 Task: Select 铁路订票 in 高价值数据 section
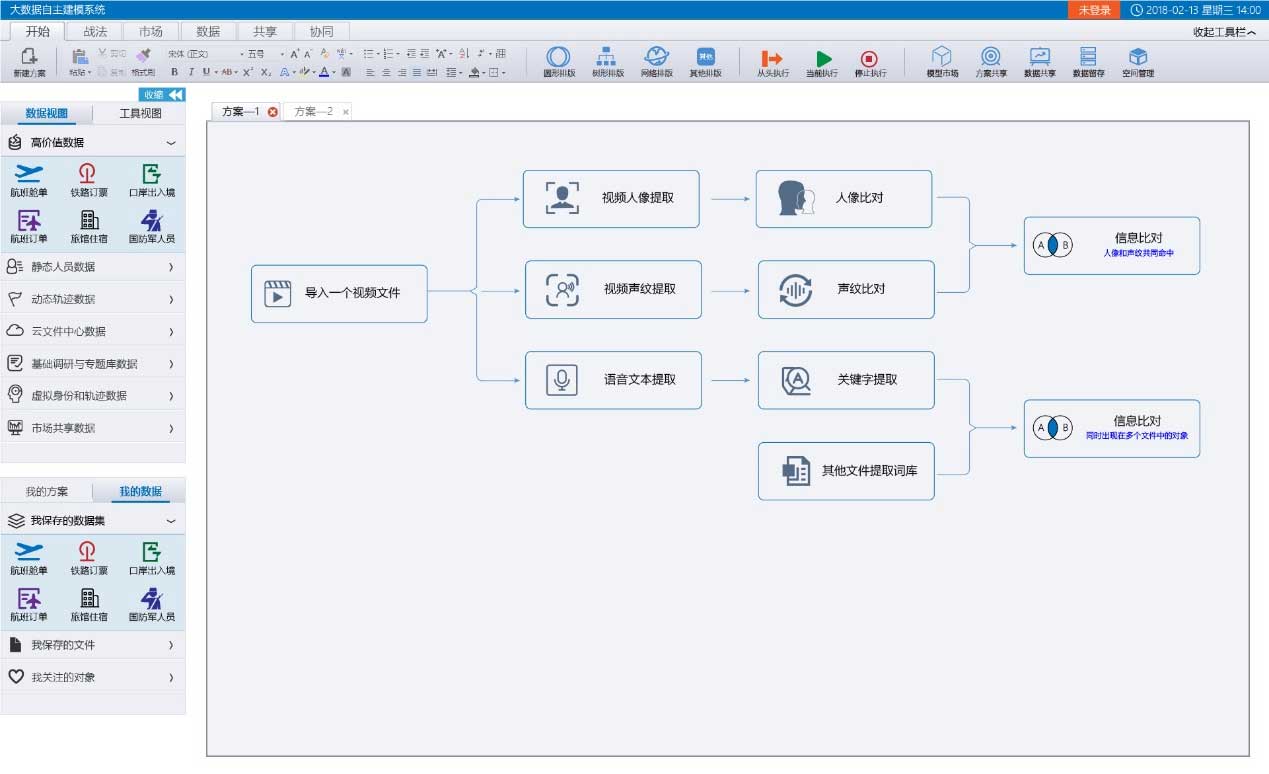pos(88,179)
